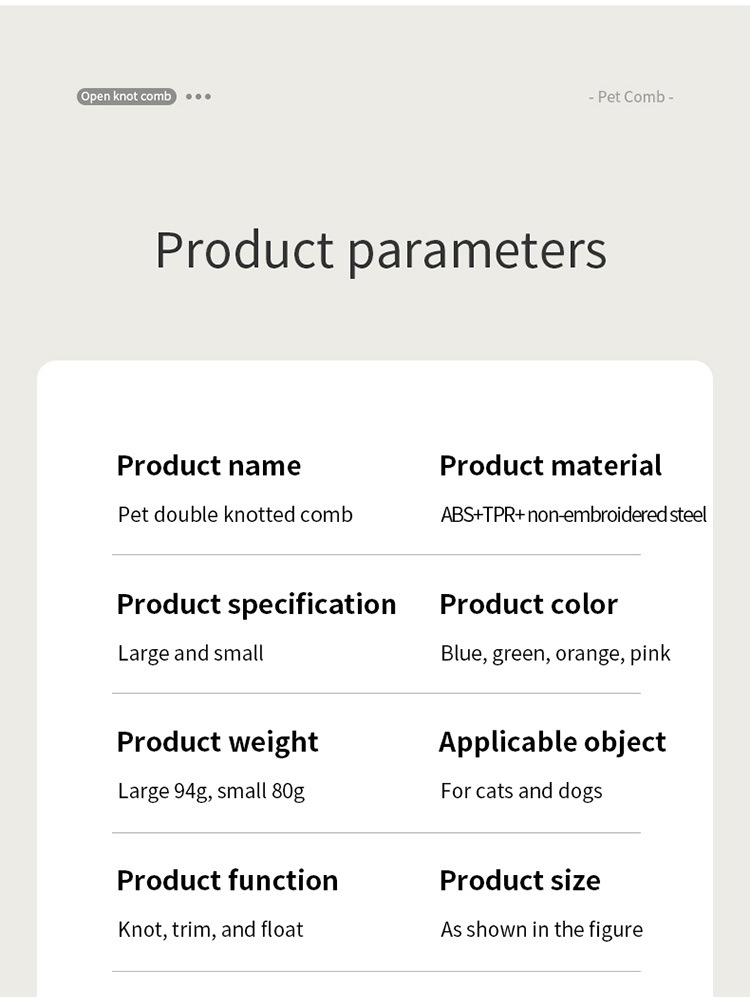Select the "Applicable object" heading

(552, 742)
